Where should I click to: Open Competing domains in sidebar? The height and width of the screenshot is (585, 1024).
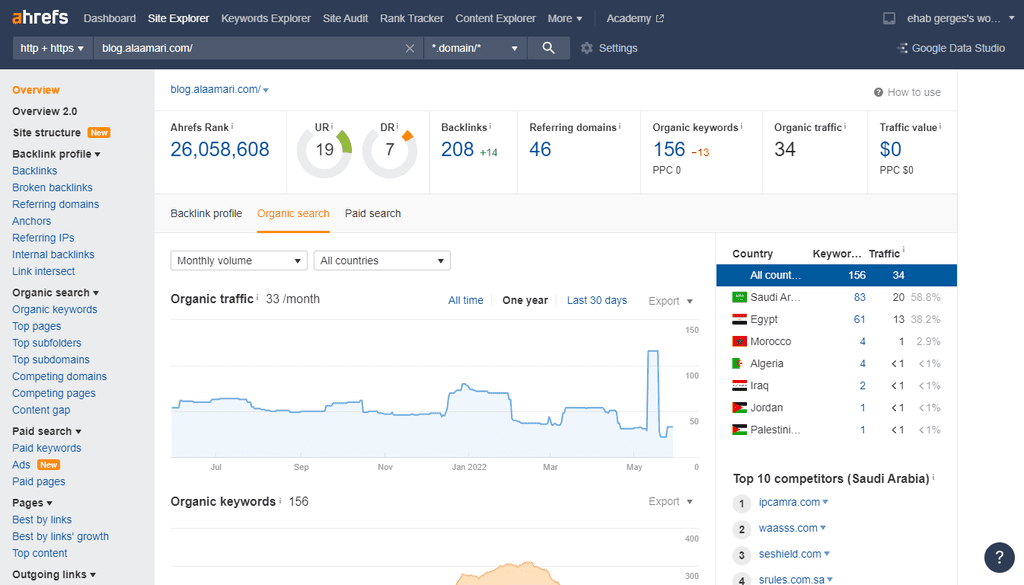tap(59, 377)
